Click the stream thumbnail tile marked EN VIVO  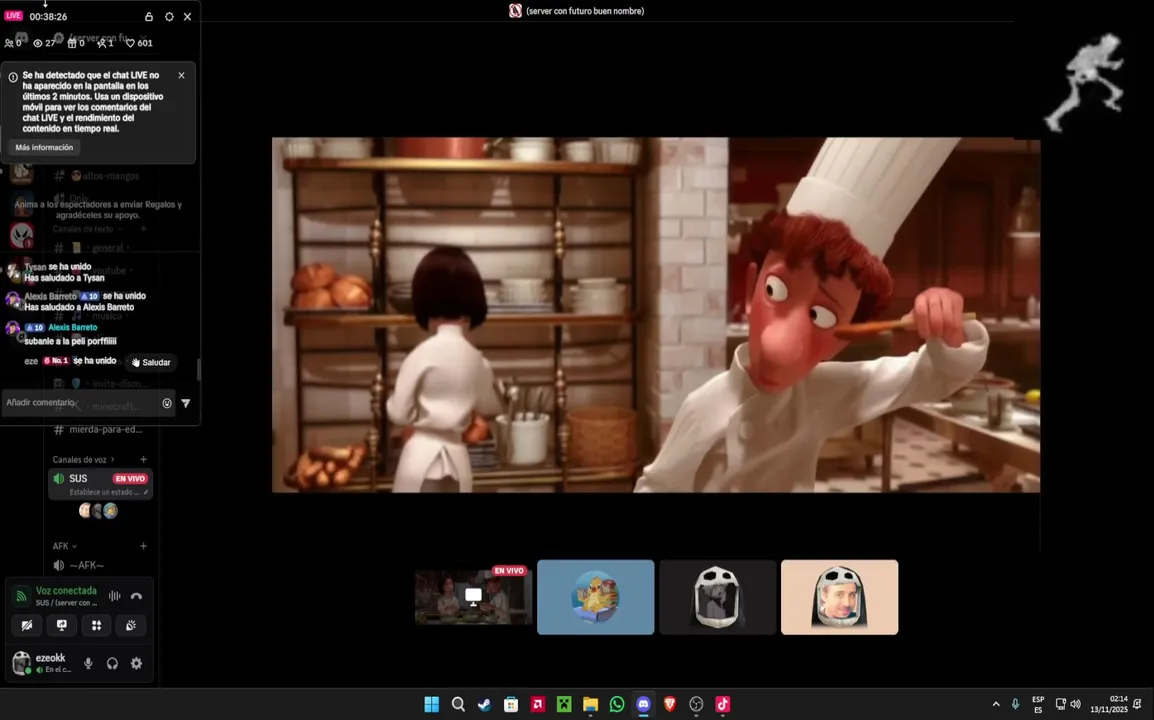tap(473, 597)
